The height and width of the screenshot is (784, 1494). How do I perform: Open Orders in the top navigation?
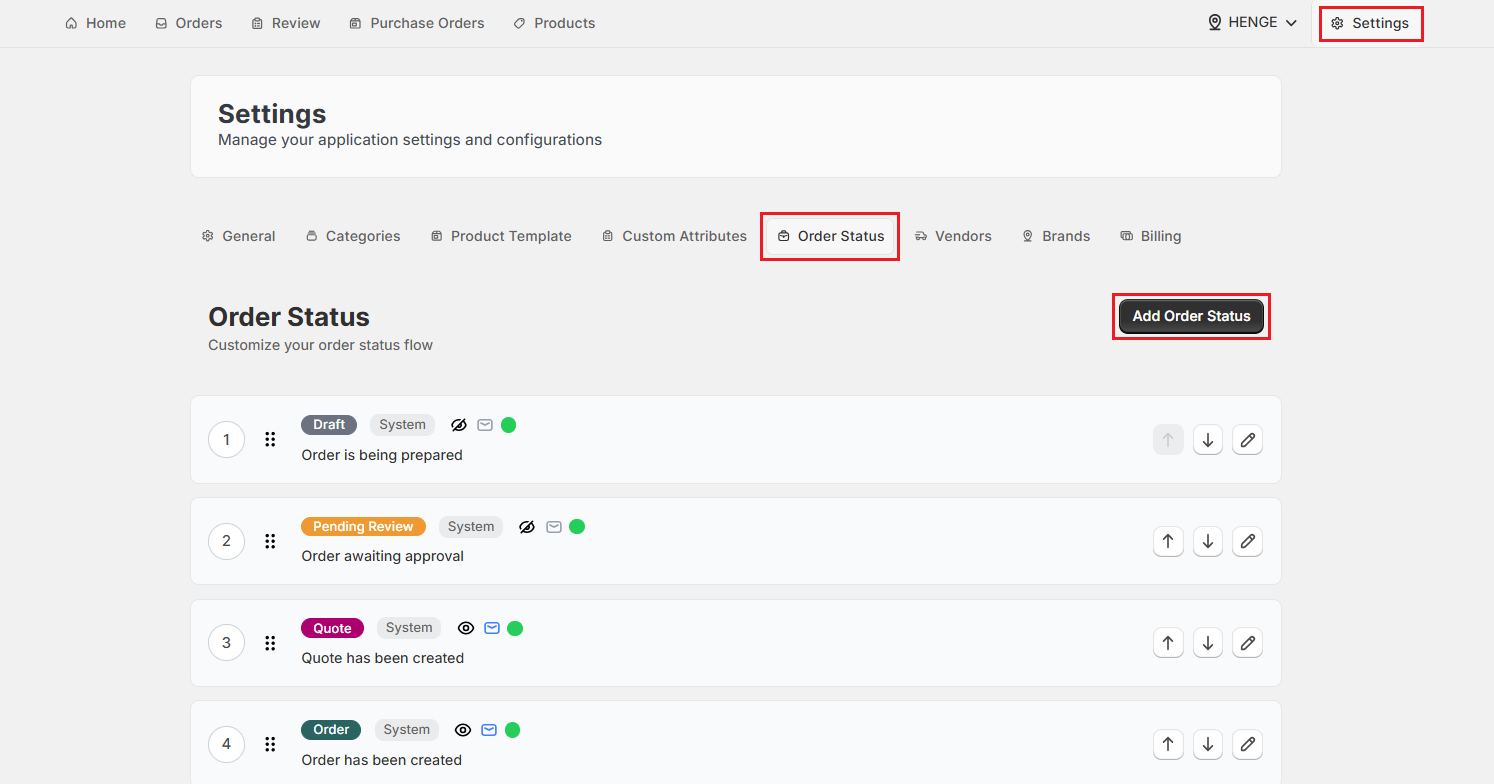(x=189, y=23)
